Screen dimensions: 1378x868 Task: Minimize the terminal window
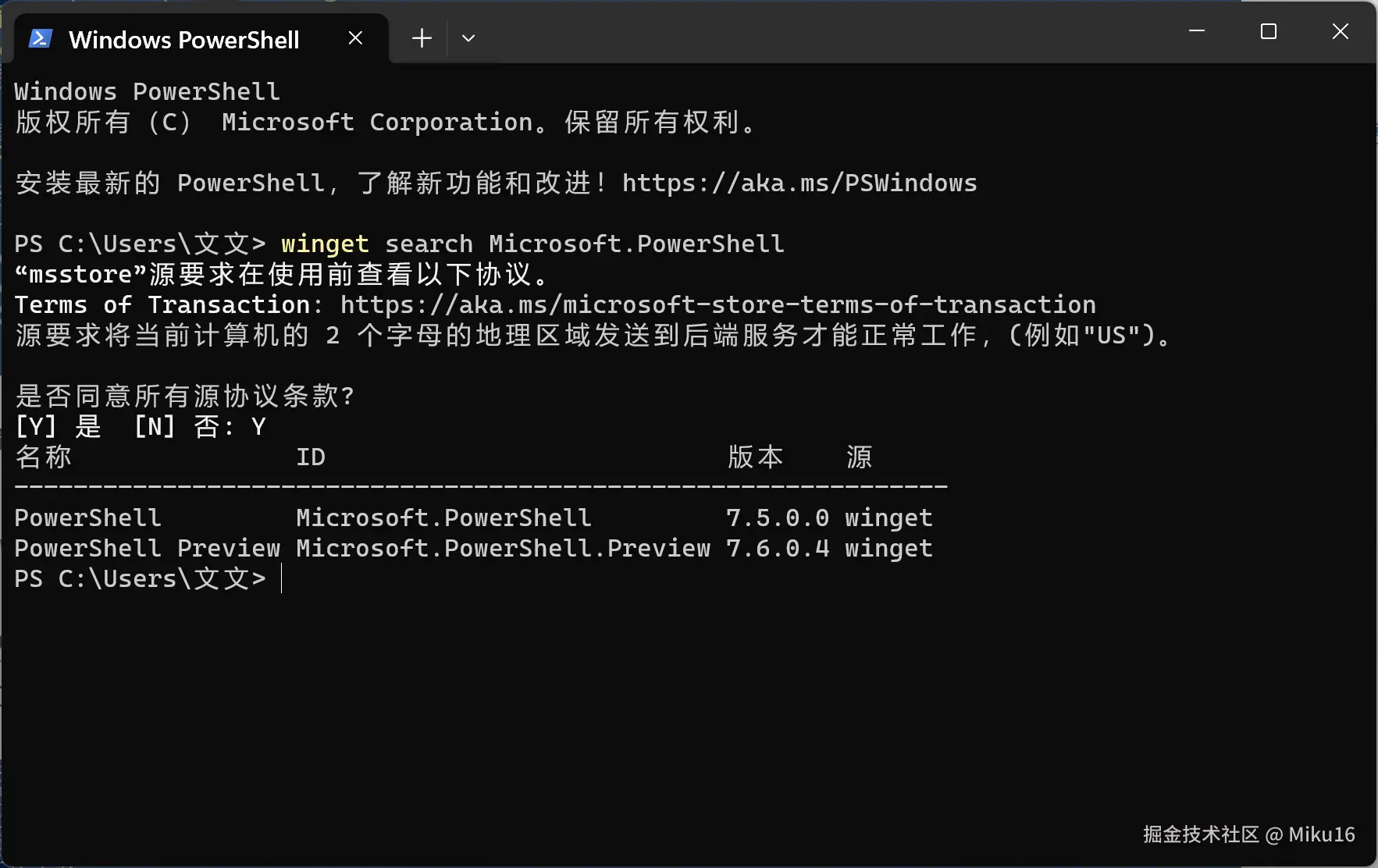(x=1197, y=31)
